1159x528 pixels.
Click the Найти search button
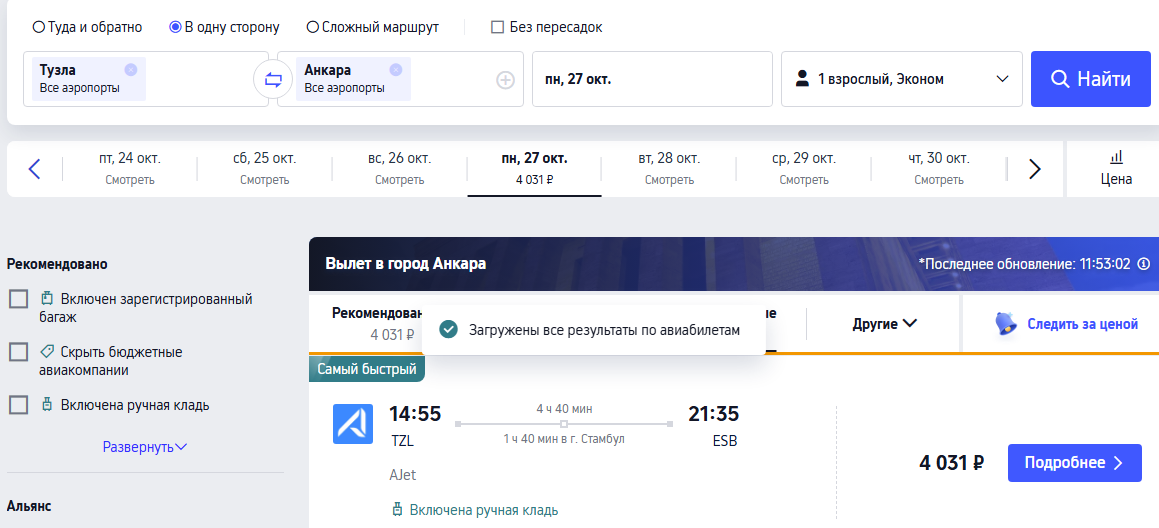pos(1090,79)
